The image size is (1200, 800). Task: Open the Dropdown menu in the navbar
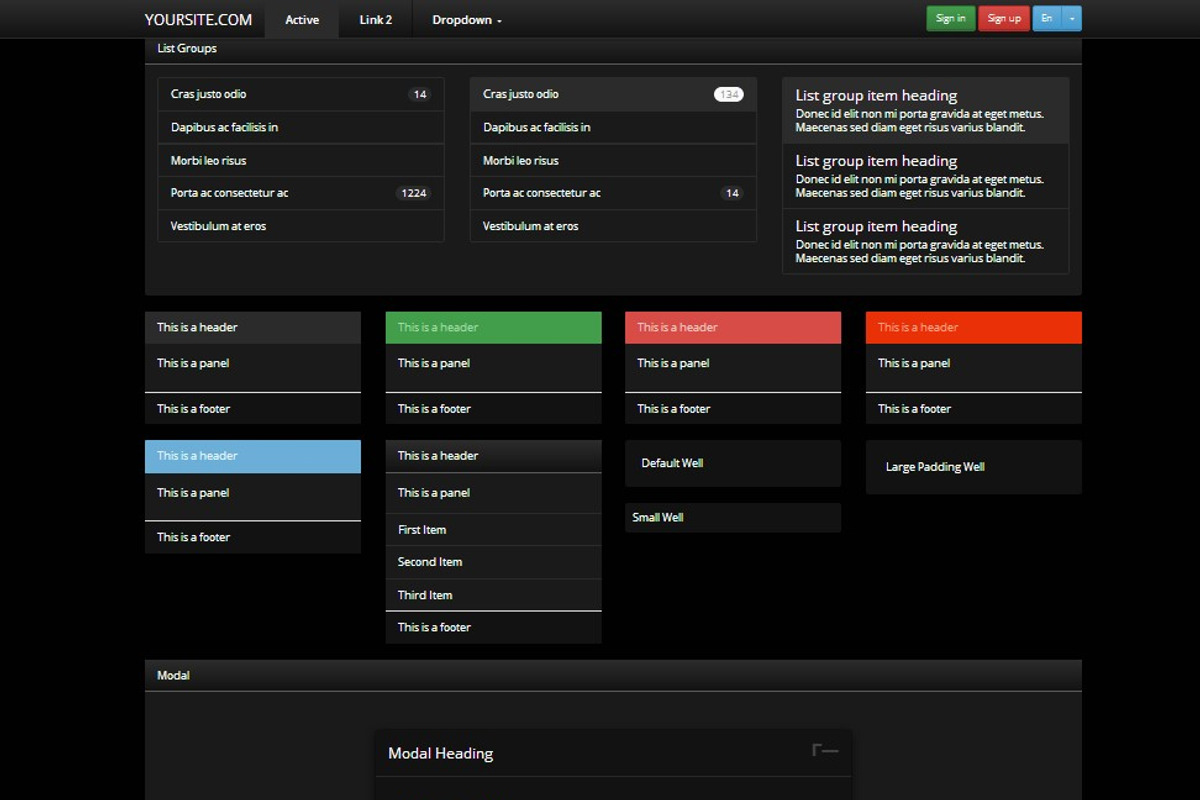pyautogui.click(x=463, y=18)
